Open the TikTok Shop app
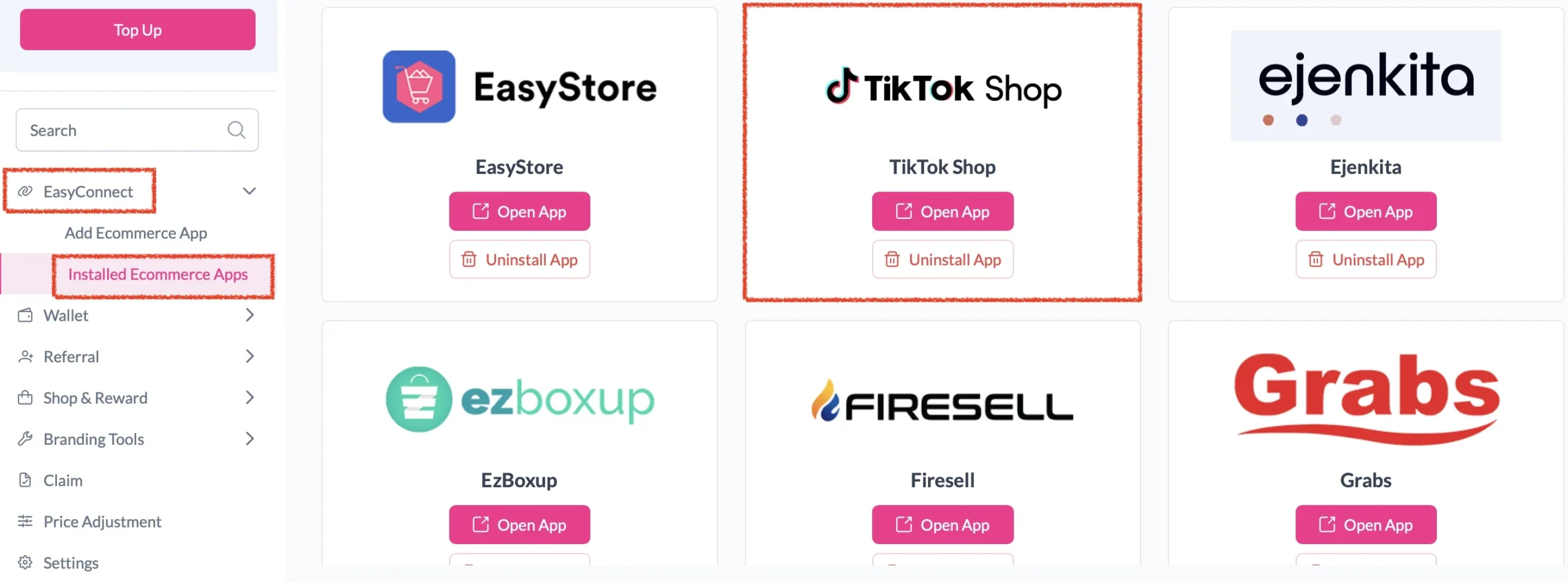 943,211
